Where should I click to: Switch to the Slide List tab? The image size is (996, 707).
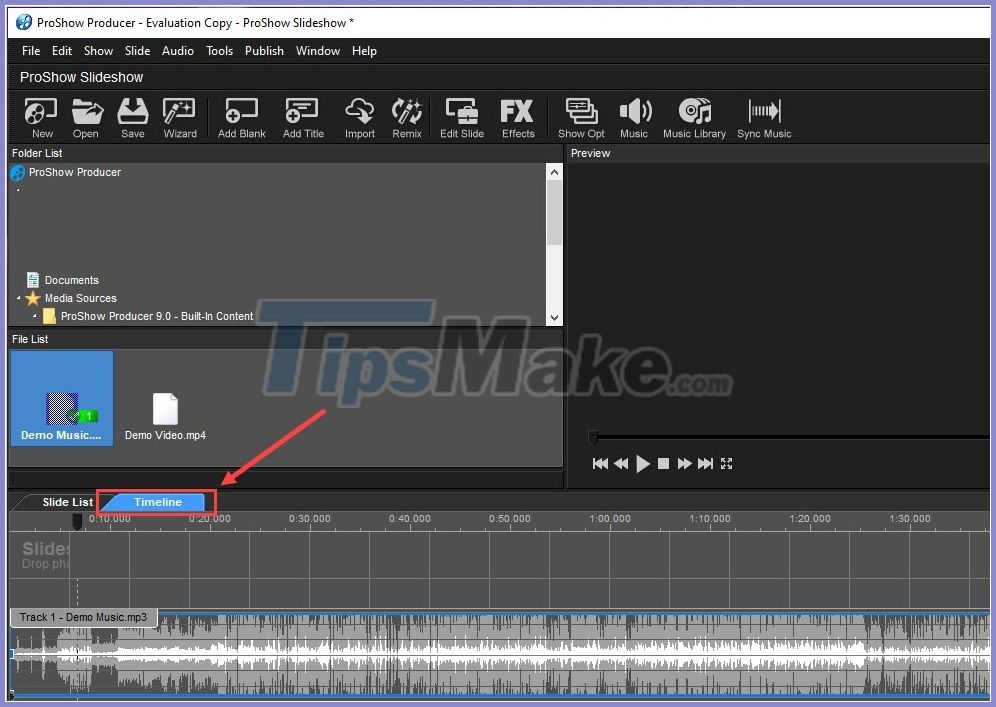pos(66,501)
